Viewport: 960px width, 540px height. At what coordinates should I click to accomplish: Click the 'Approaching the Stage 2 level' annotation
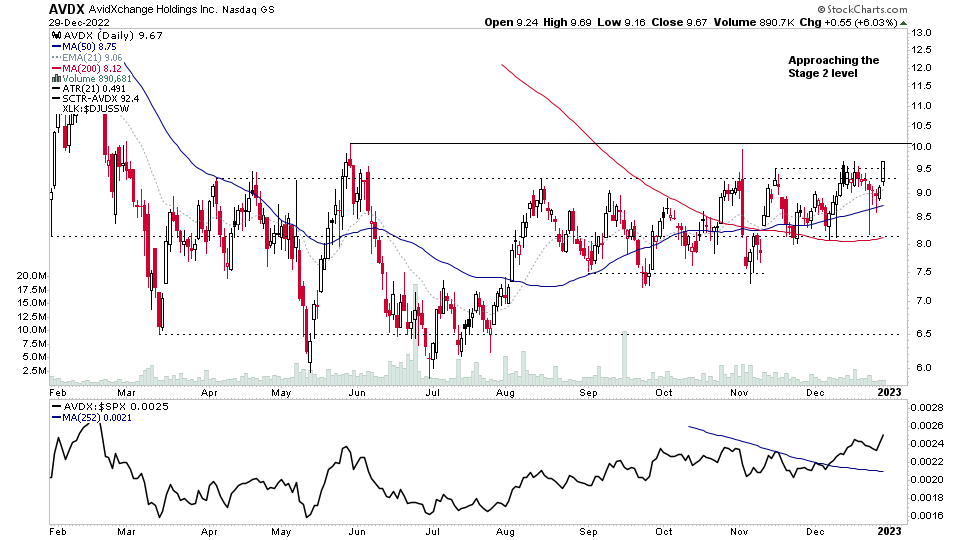[833, 67]
